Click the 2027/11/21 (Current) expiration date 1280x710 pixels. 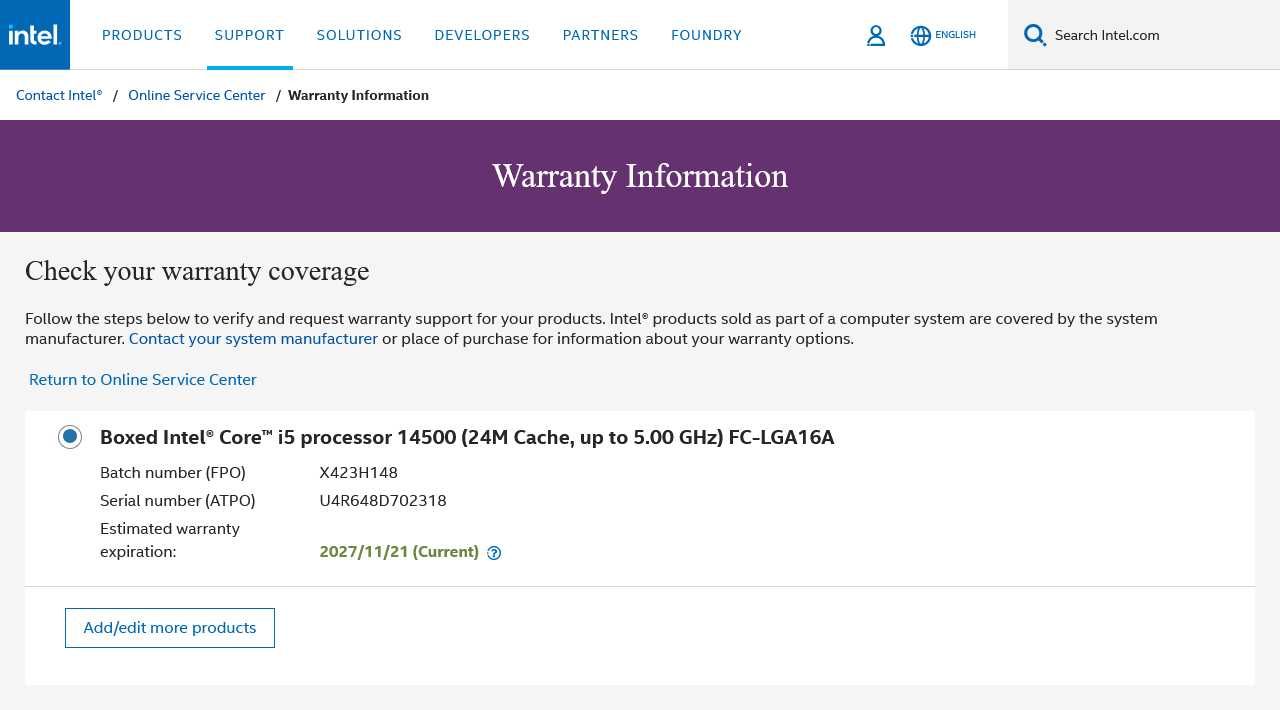(399, 552)
